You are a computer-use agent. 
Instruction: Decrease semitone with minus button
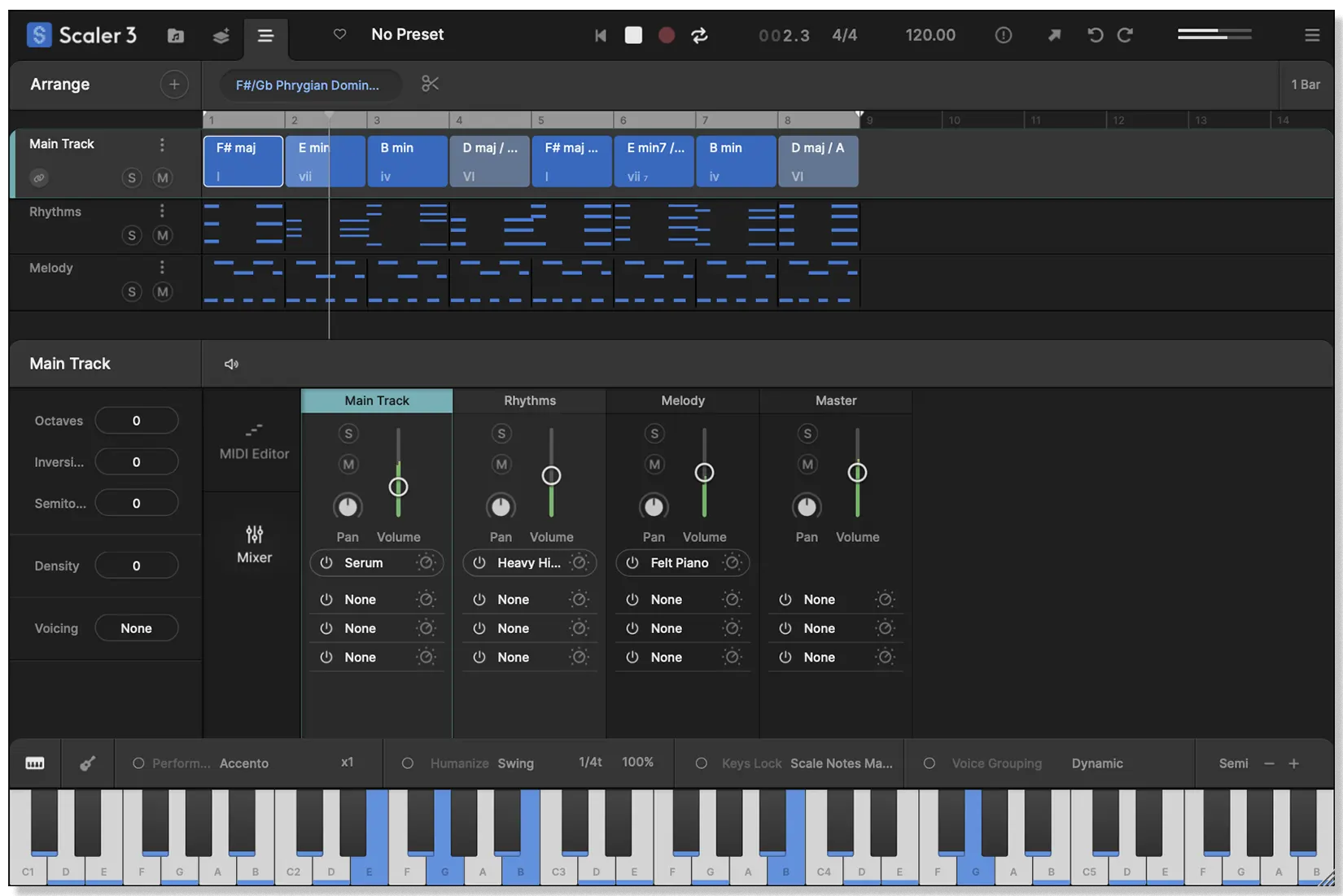pyautogui.click(x=1269, y=763)
